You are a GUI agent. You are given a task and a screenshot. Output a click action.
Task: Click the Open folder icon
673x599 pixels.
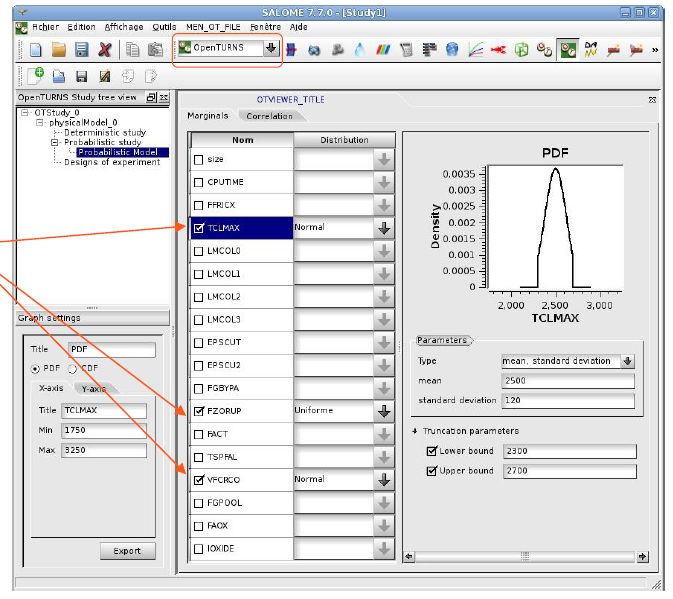[59, 50]
